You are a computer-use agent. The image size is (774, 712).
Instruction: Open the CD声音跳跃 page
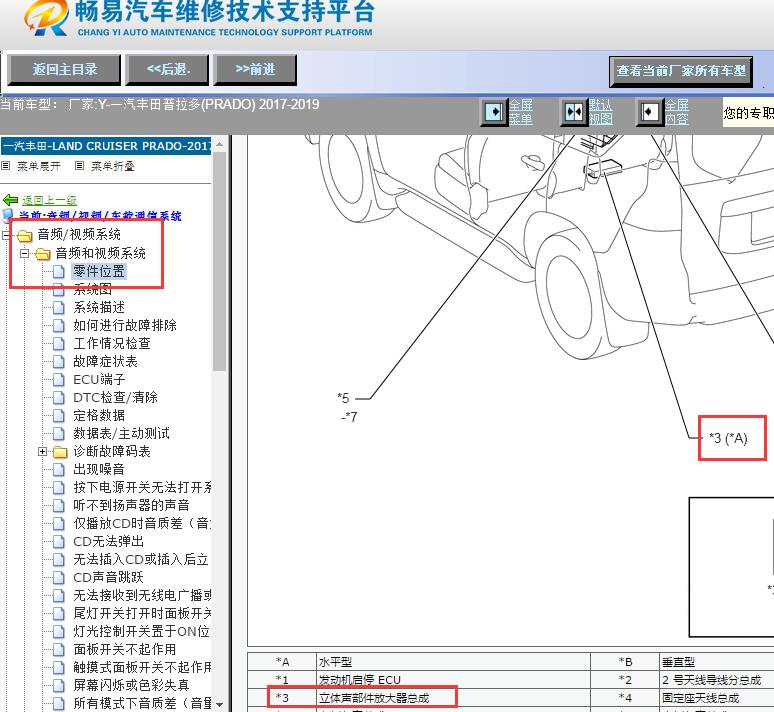[x=109, y=577]
